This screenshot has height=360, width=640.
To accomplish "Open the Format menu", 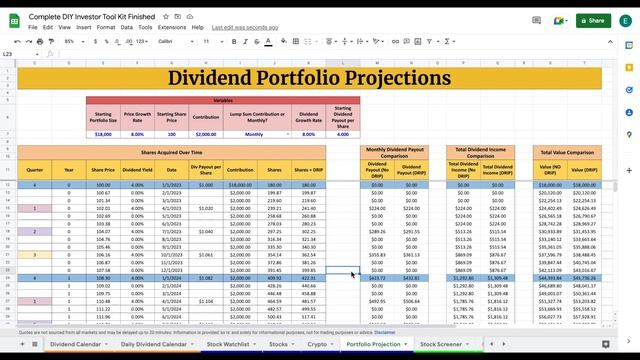I will (106, 27).
